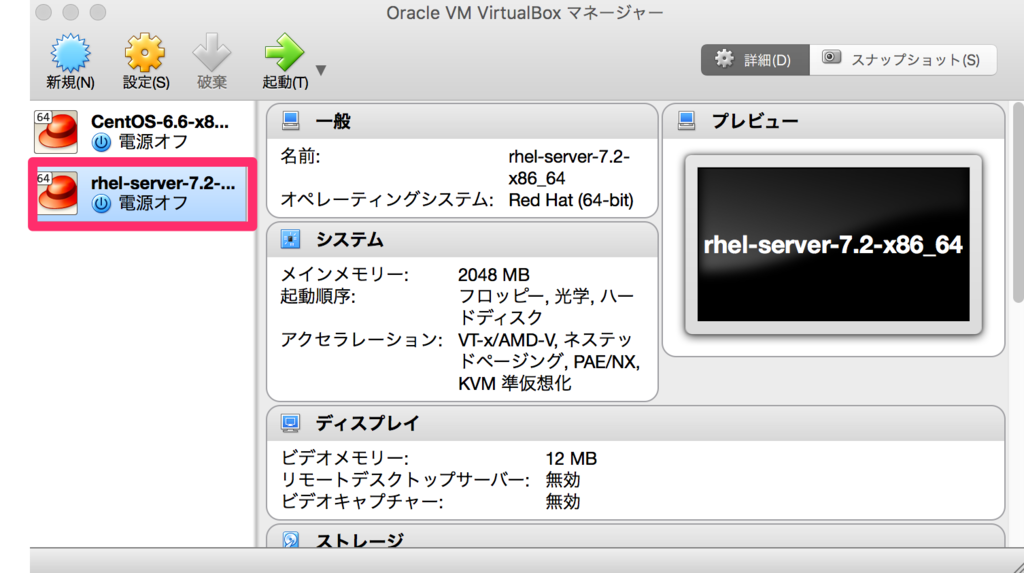Open the システム section header
Viewport: 1024px width, 573px height.
coord(462,240)
